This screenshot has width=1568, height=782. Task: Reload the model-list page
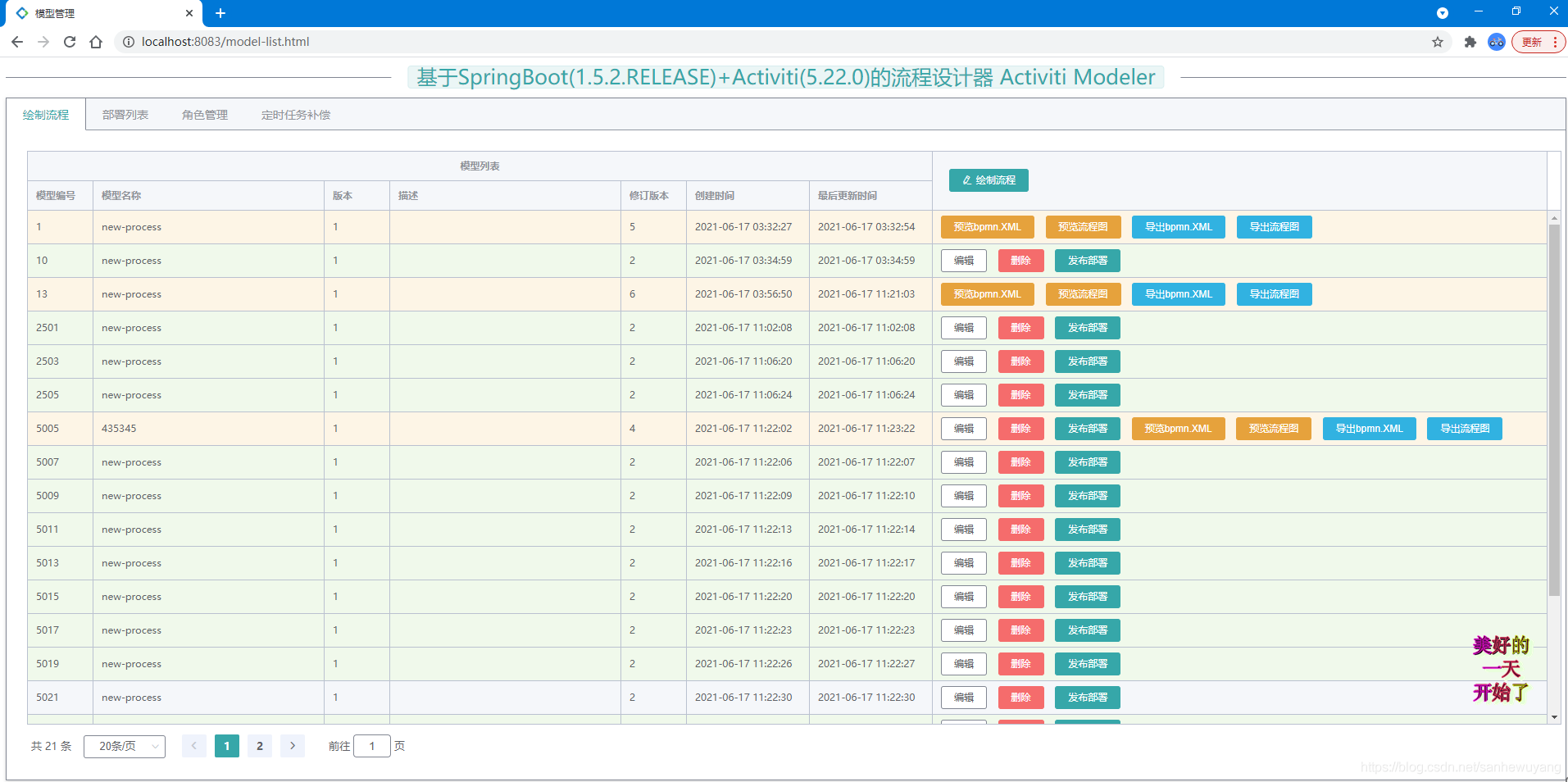[70, 42]
